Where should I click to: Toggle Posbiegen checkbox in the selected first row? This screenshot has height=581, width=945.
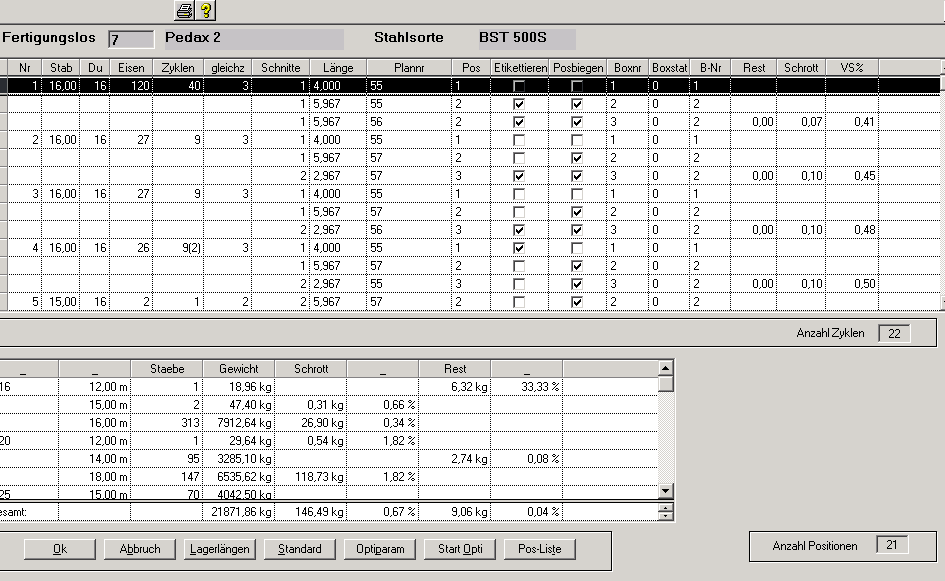(577, 87)
